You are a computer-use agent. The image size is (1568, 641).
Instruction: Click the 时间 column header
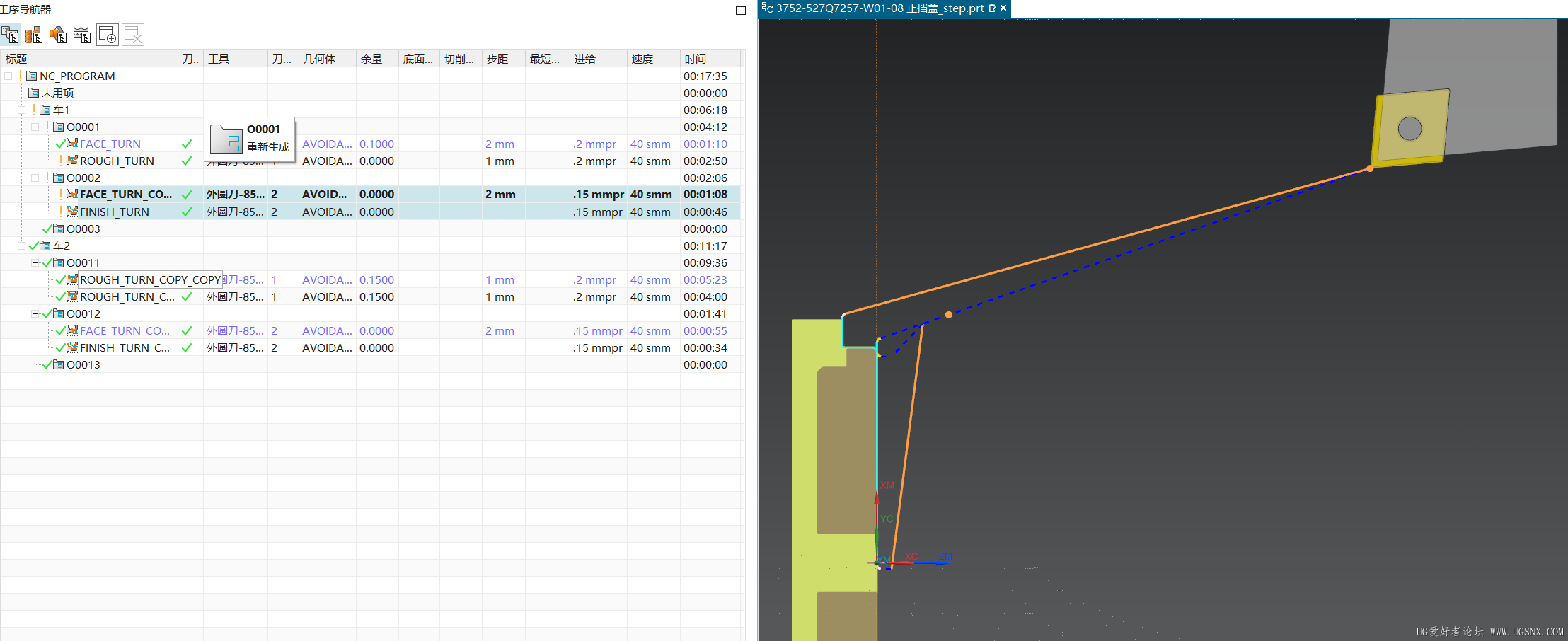[695, 59]
